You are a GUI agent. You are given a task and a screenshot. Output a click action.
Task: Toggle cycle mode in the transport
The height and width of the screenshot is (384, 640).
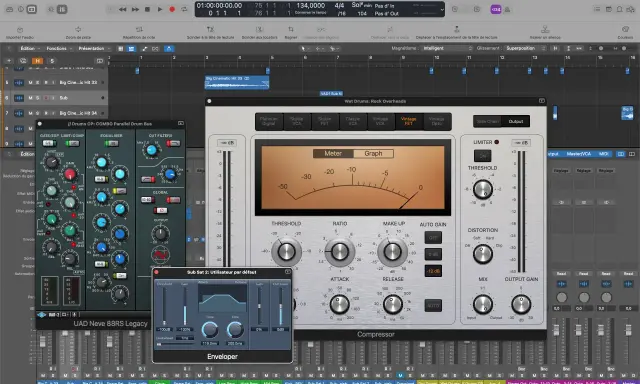(x=184, y=9)
